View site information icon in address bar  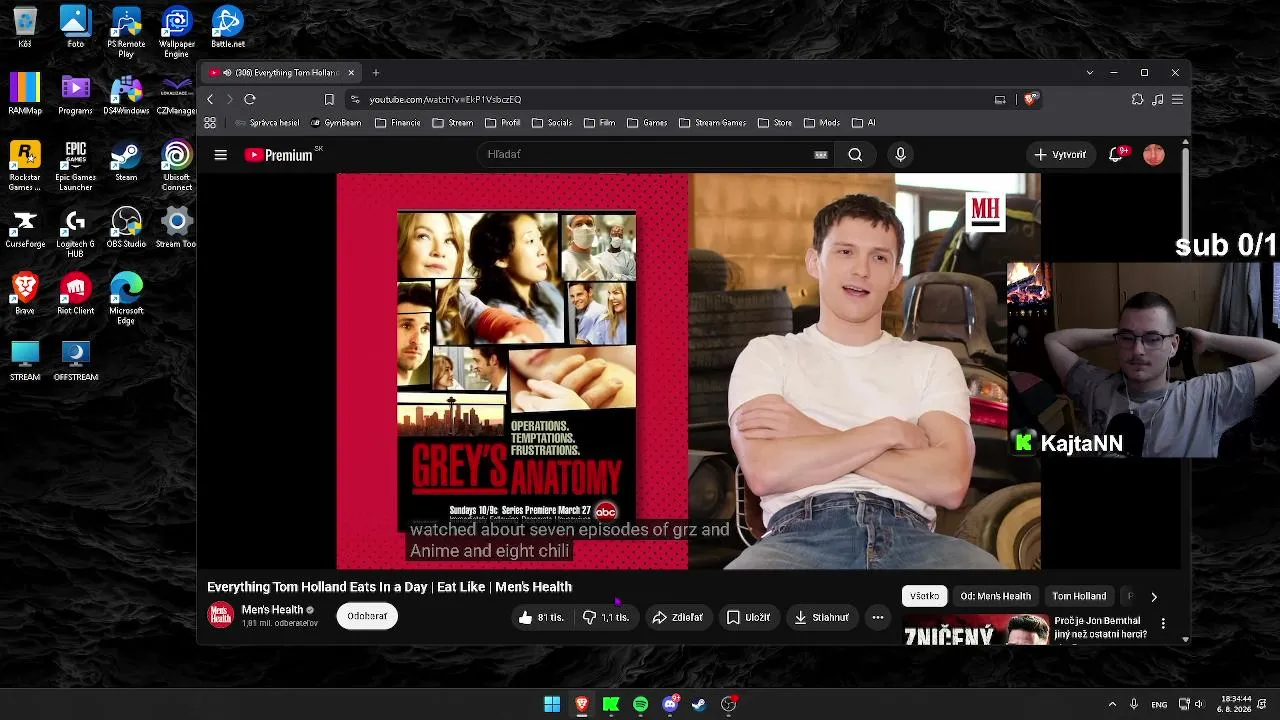coord(355,100)
